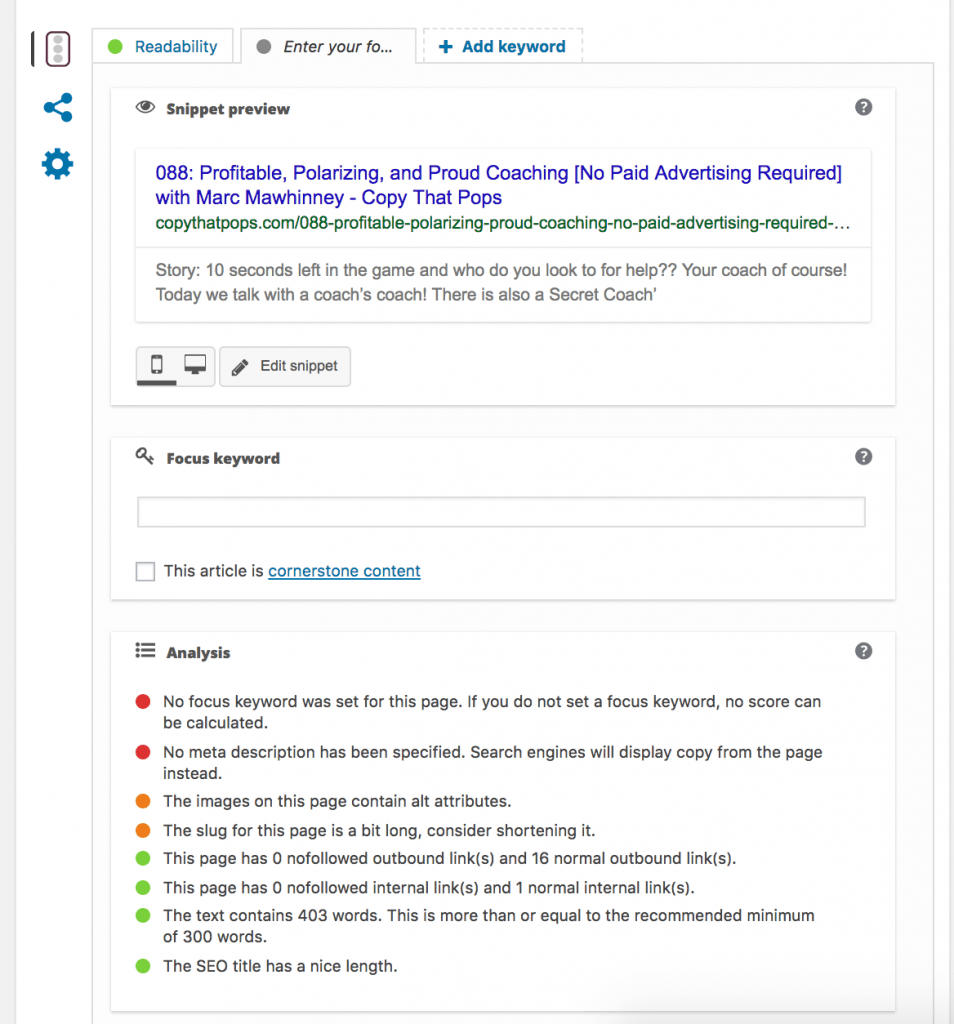Click inside the Focus keyword input field
Image resolution: width=954 pixels, height=1024 pixels.
tap(500, 511)
